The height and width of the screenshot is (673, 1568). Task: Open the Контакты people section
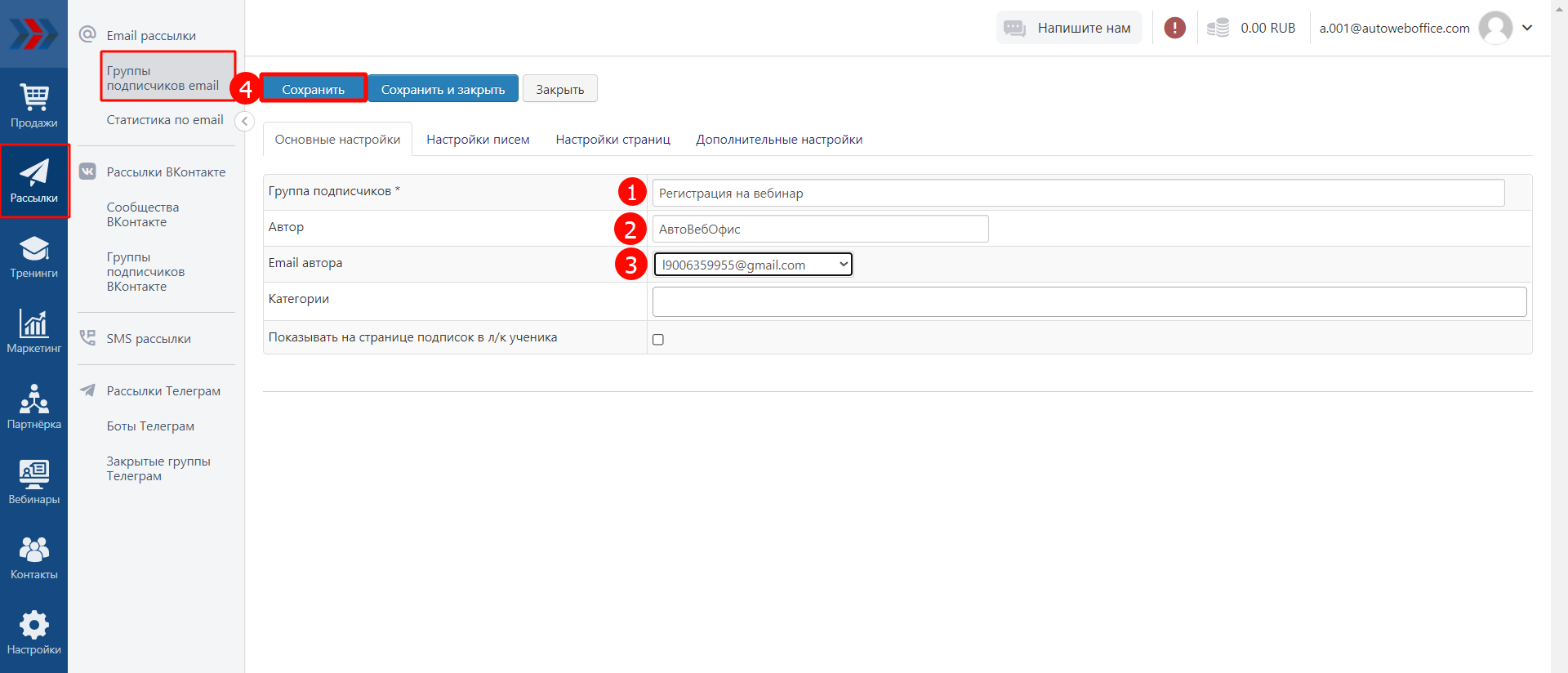(33, 557)
